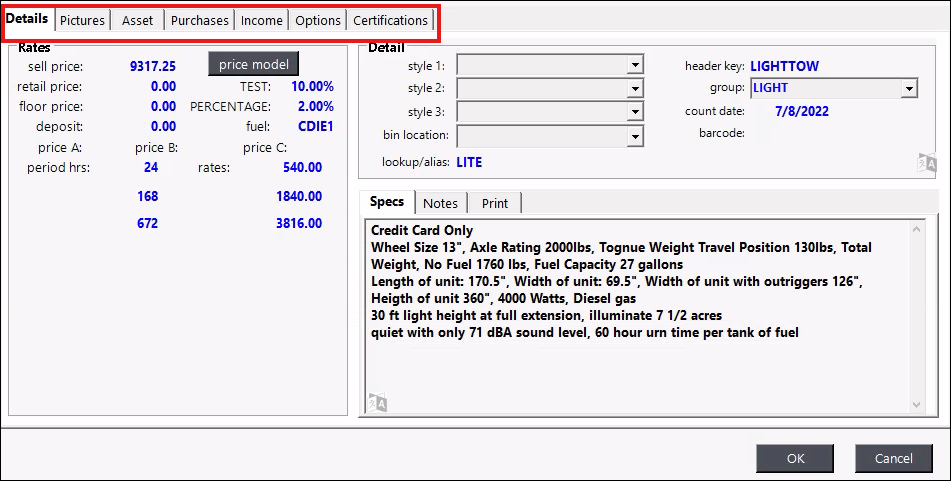The height and width of the screenshot is (481, 951).
Task: Confirm with the OK button
Action: click(x=795, y=459)
